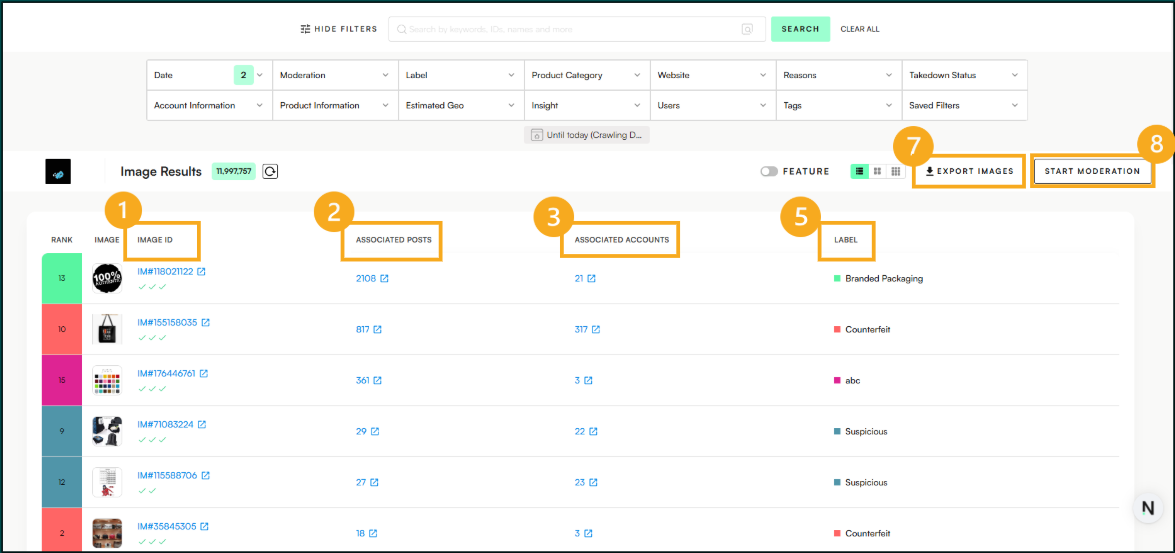The height and width of the screenshot is (553, 1175).
Task: Open link icon next to 21 accounts
Action: 591,279
